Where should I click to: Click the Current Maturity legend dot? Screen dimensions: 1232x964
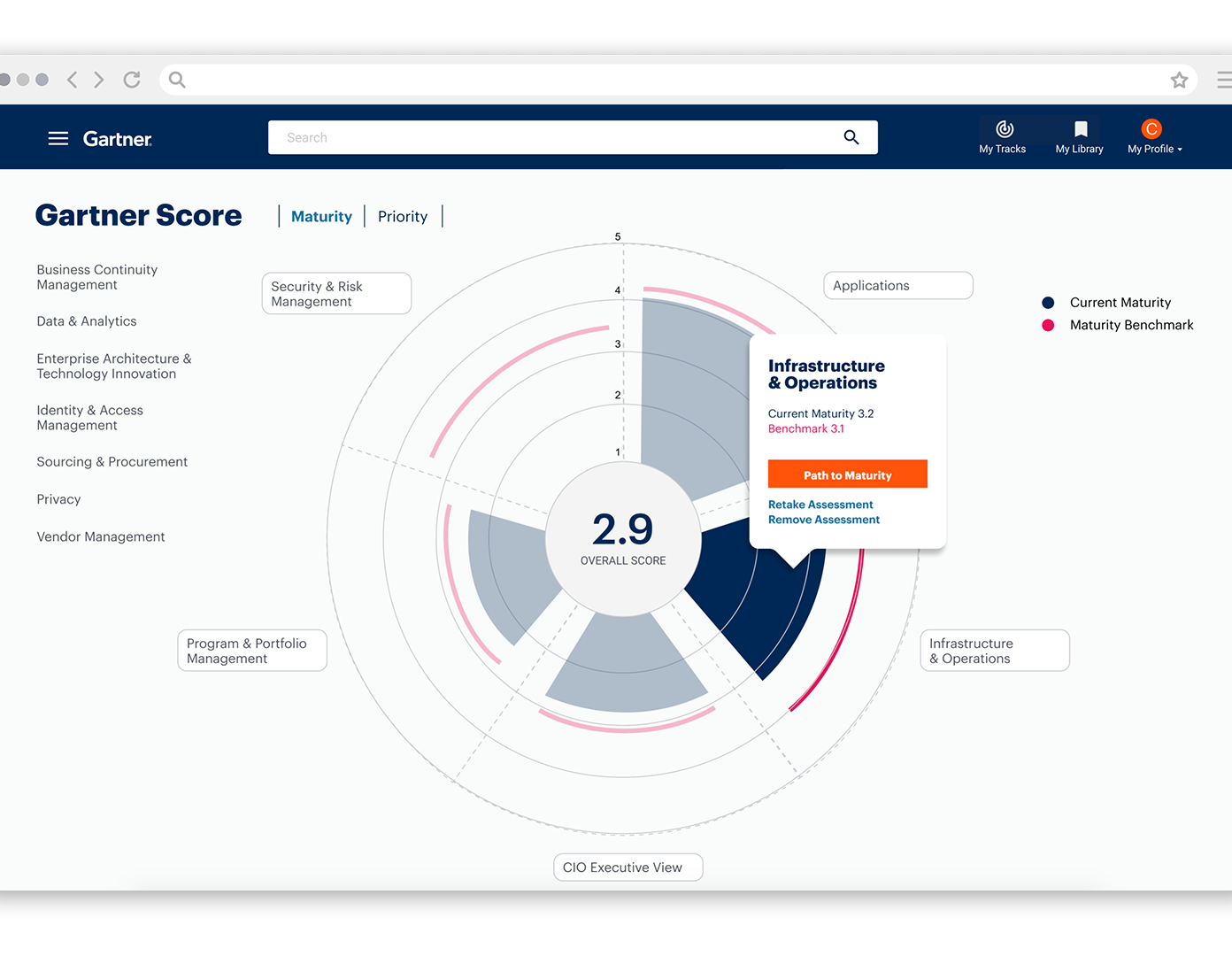pos(1048,303)
